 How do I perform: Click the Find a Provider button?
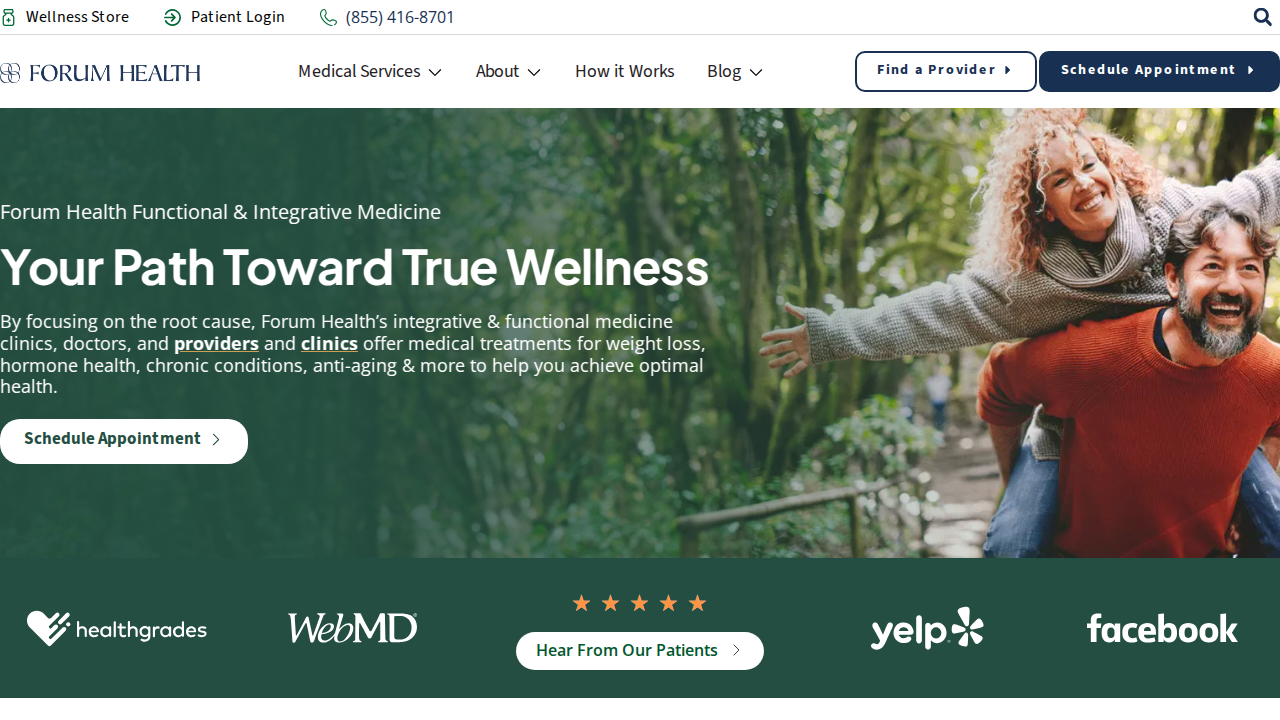[x=946, y=71]
